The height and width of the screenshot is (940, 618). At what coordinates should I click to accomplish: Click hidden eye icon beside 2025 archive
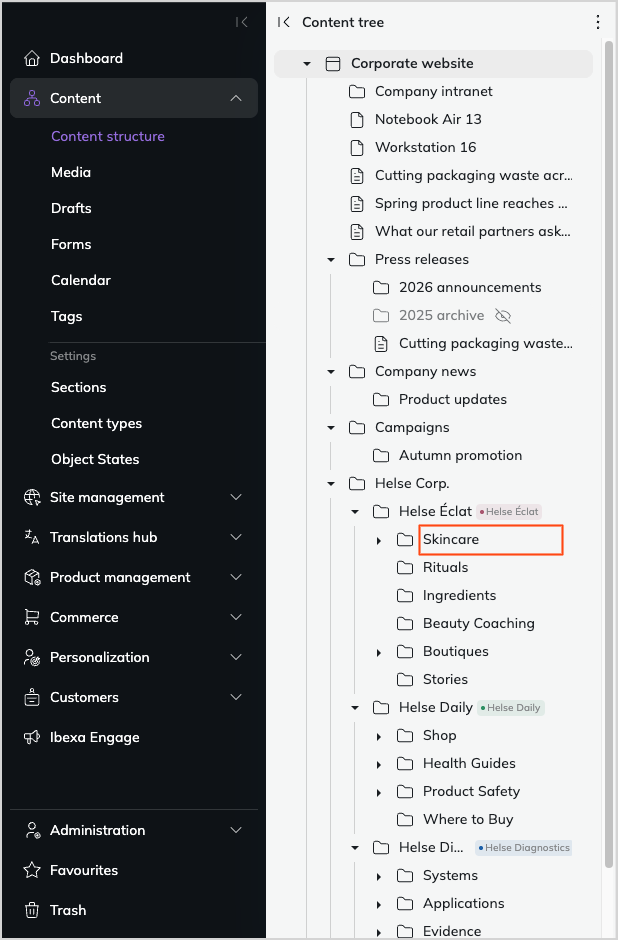pos(503,315)
